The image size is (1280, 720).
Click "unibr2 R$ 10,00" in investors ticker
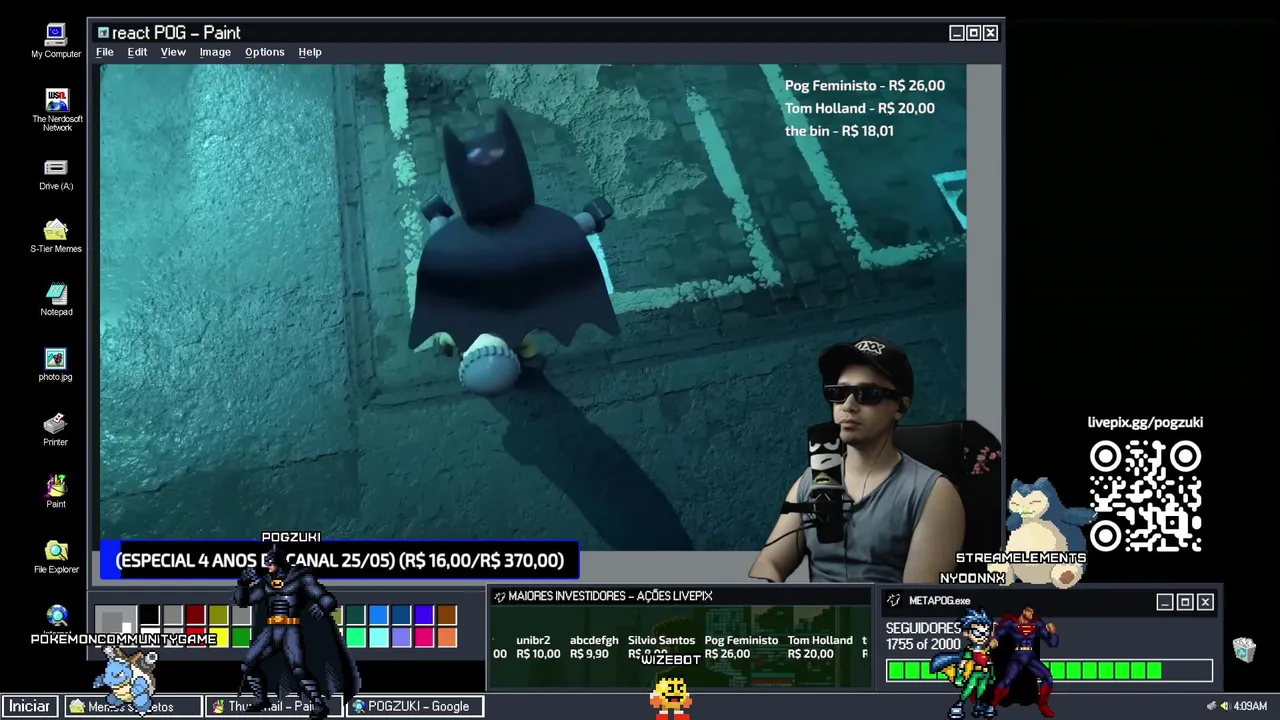point(538,647)
